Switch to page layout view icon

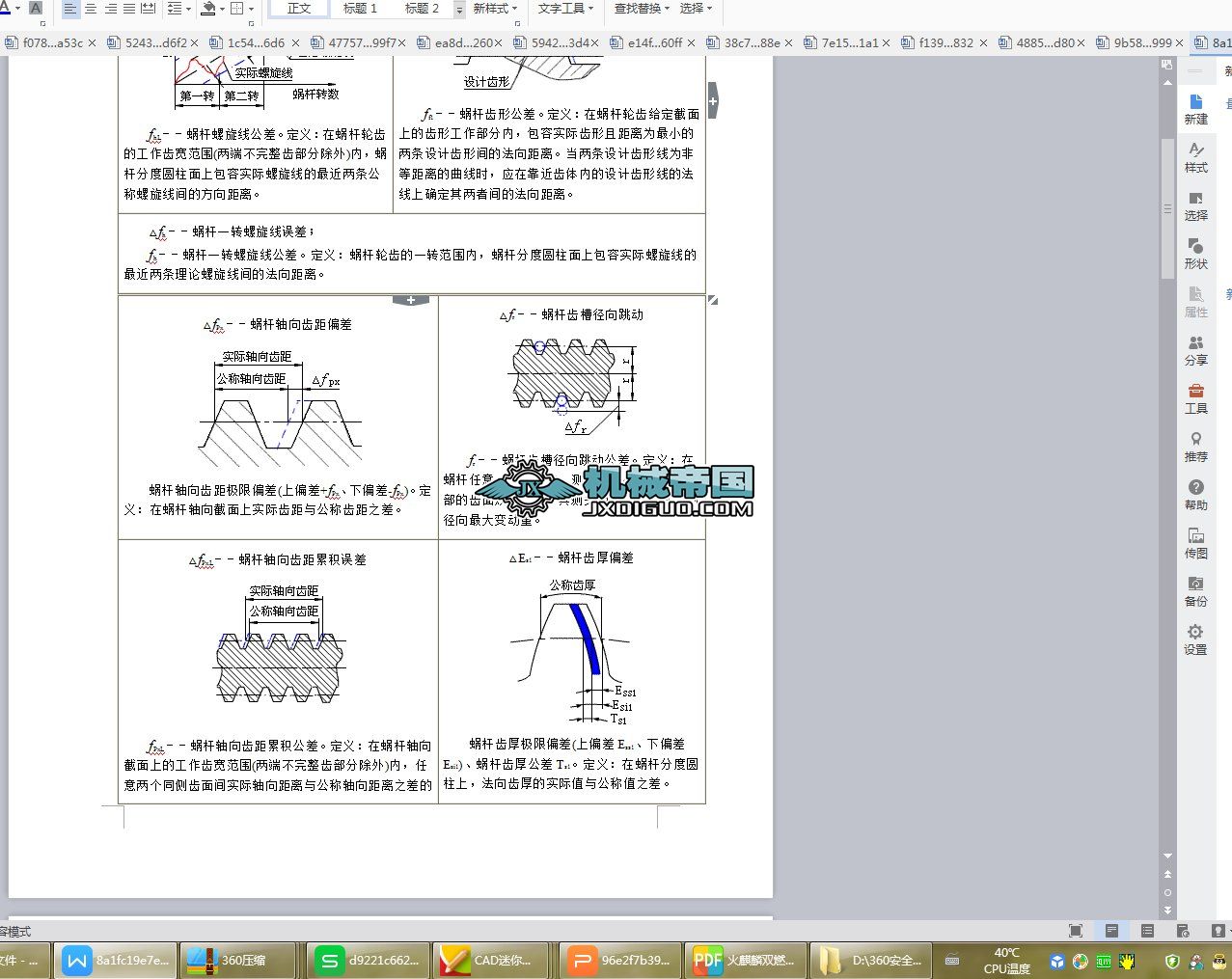point(1111,931)
